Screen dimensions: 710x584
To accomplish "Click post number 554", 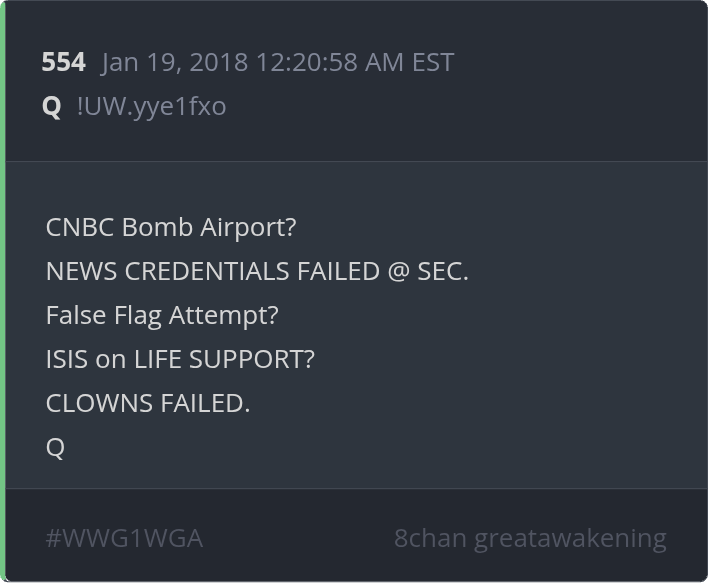I will pos(63,62).
